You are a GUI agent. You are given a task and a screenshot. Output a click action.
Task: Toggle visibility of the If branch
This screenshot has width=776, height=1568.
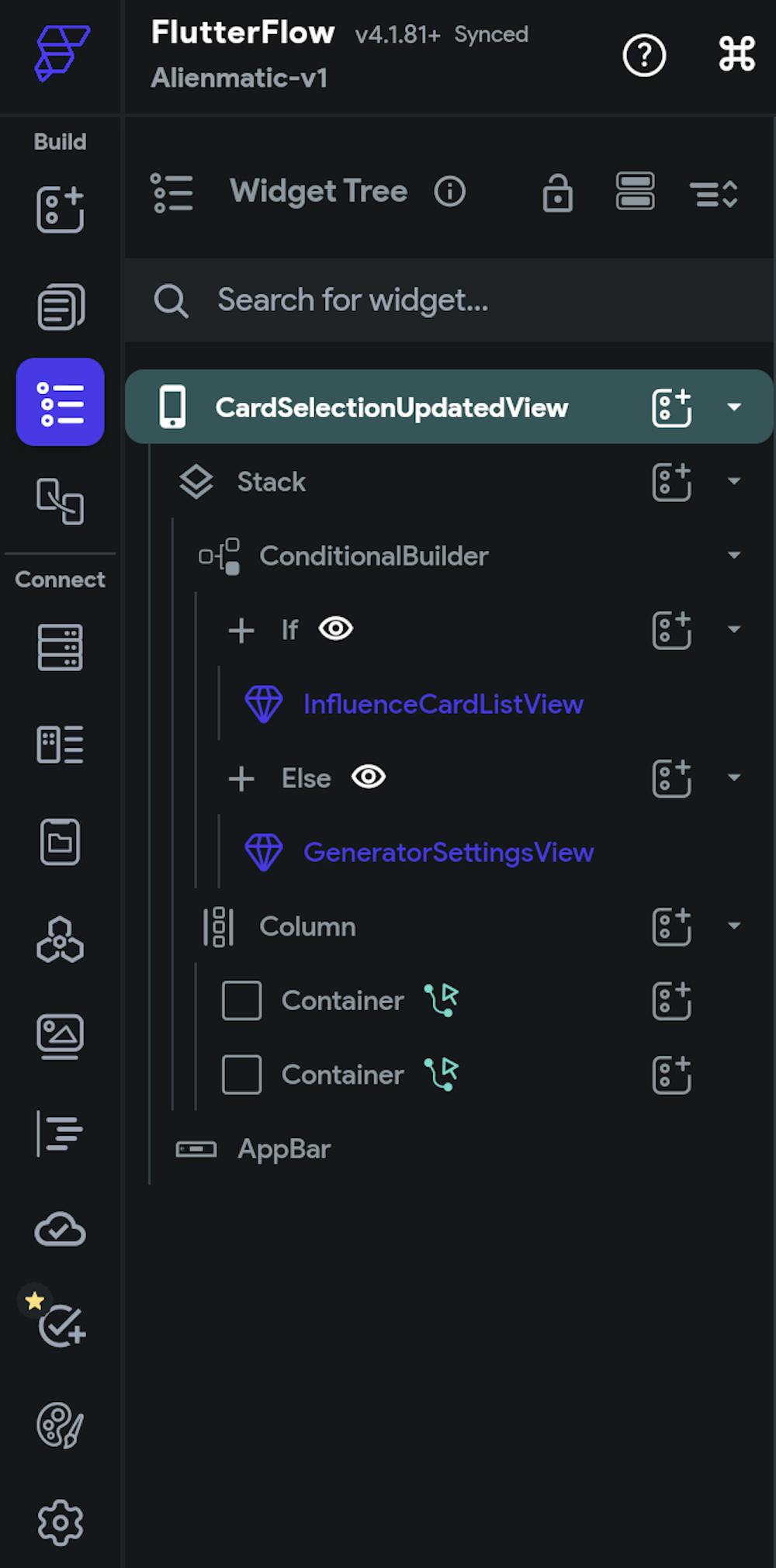(x=336, y=628)
